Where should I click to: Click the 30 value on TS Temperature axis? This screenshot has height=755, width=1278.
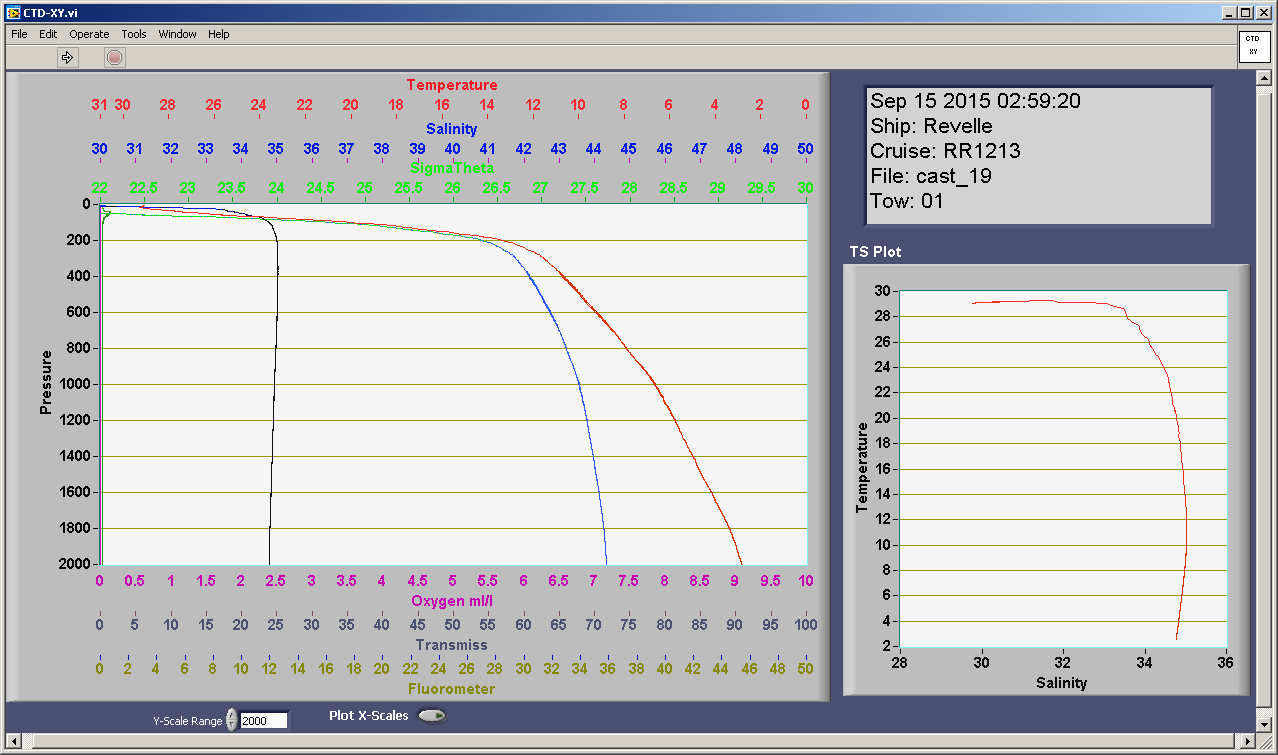click(x=884, y=292)
